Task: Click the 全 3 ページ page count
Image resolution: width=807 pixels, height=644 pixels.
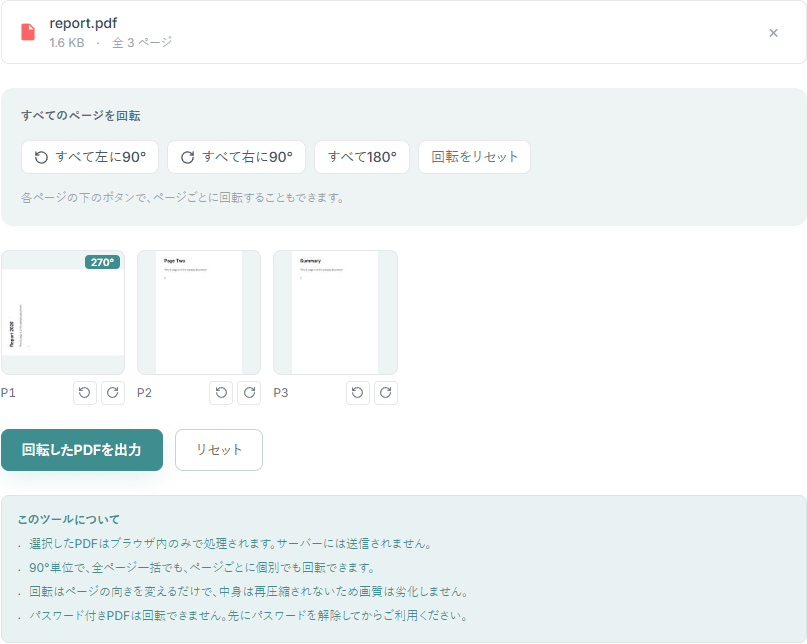Action: (142, 43)
